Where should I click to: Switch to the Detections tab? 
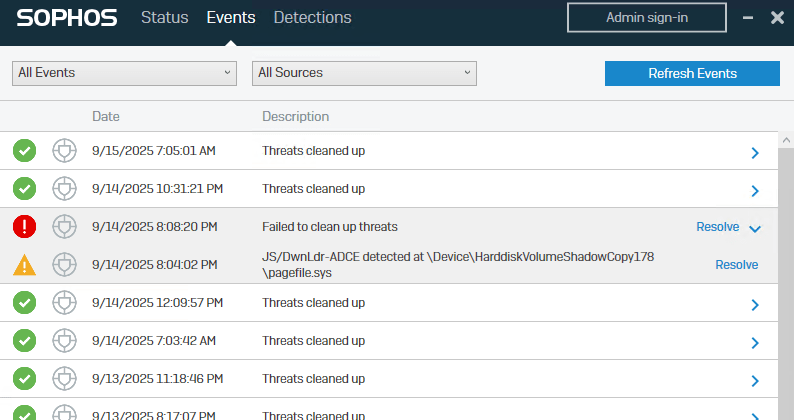(312, 18)
